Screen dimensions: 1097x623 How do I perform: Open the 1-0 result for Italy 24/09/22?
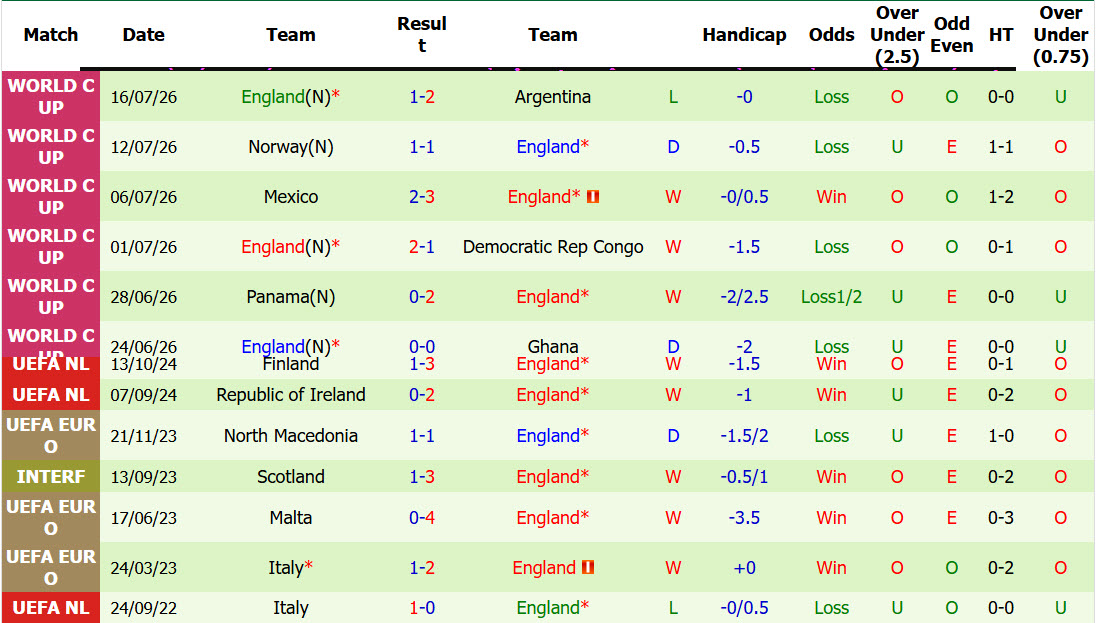point(422,608)
